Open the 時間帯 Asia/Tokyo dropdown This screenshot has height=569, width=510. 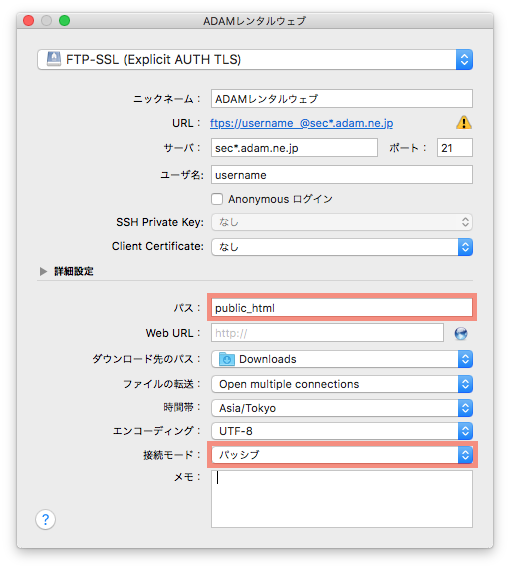[x=342, y=408]
